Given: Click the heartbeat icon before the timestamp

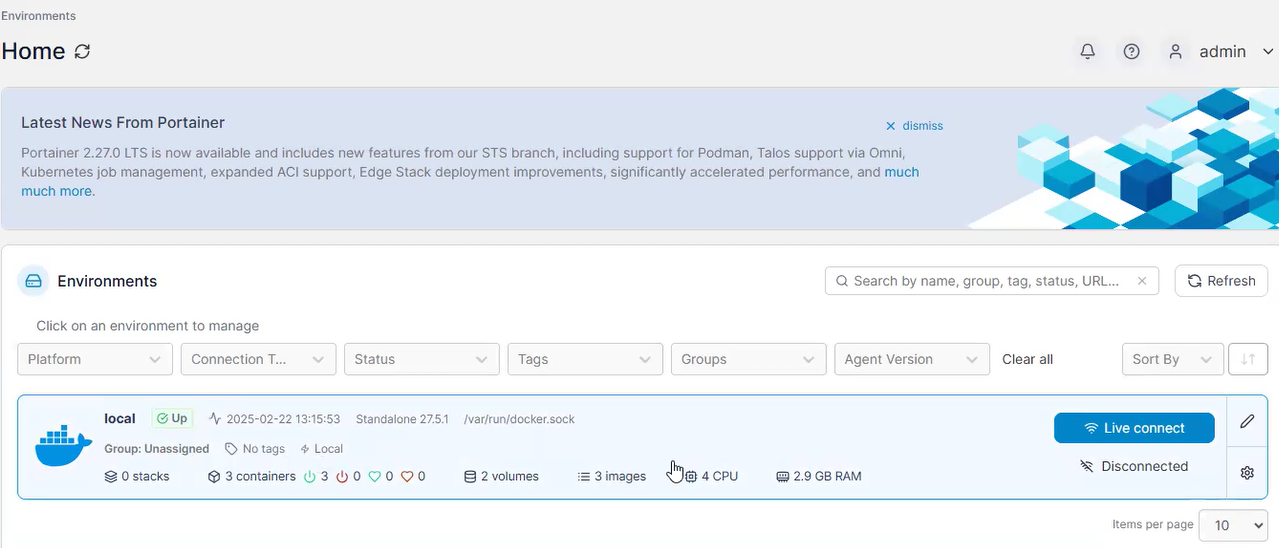Looking at the screenshot, I should pyautogui.click(x=215, y=419).
